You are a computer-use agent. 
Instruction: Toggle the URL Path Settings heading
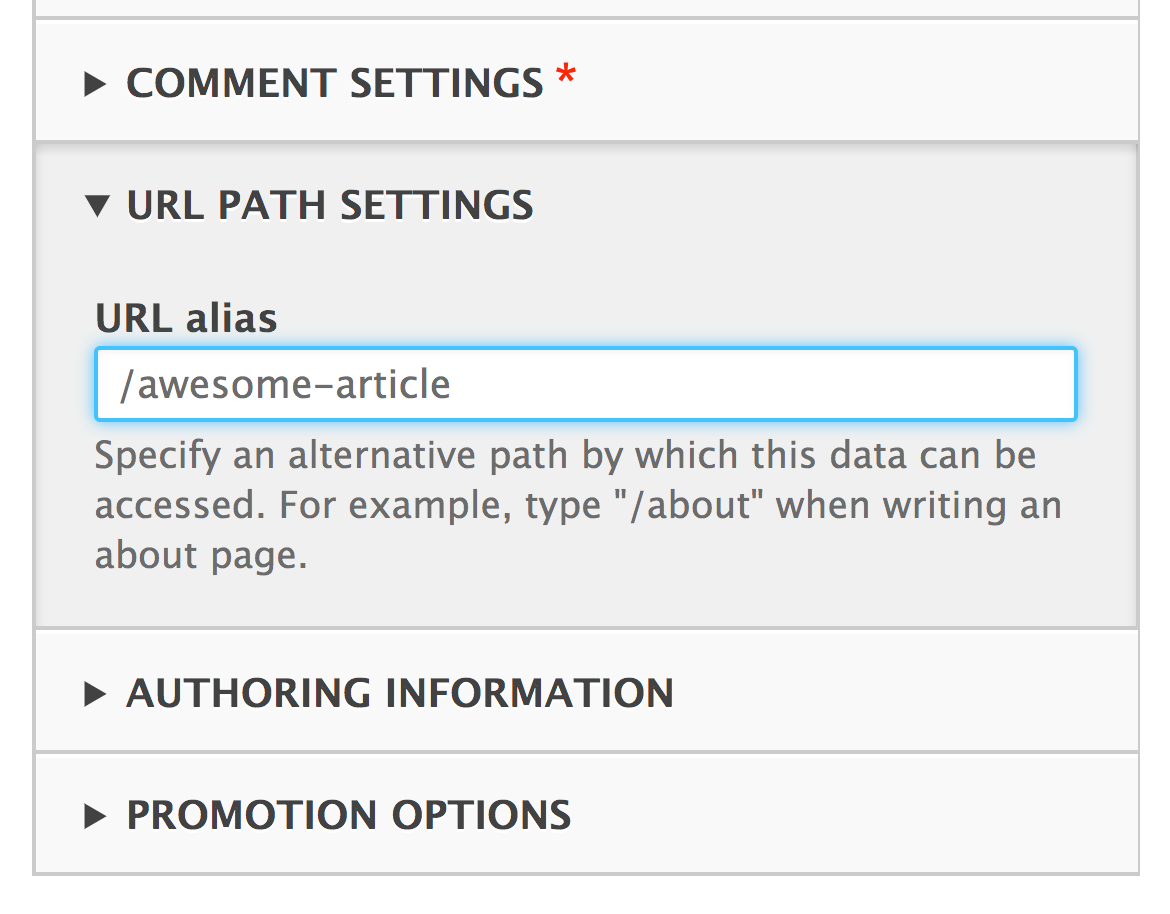pyautogui.click(x=329, y=206)
